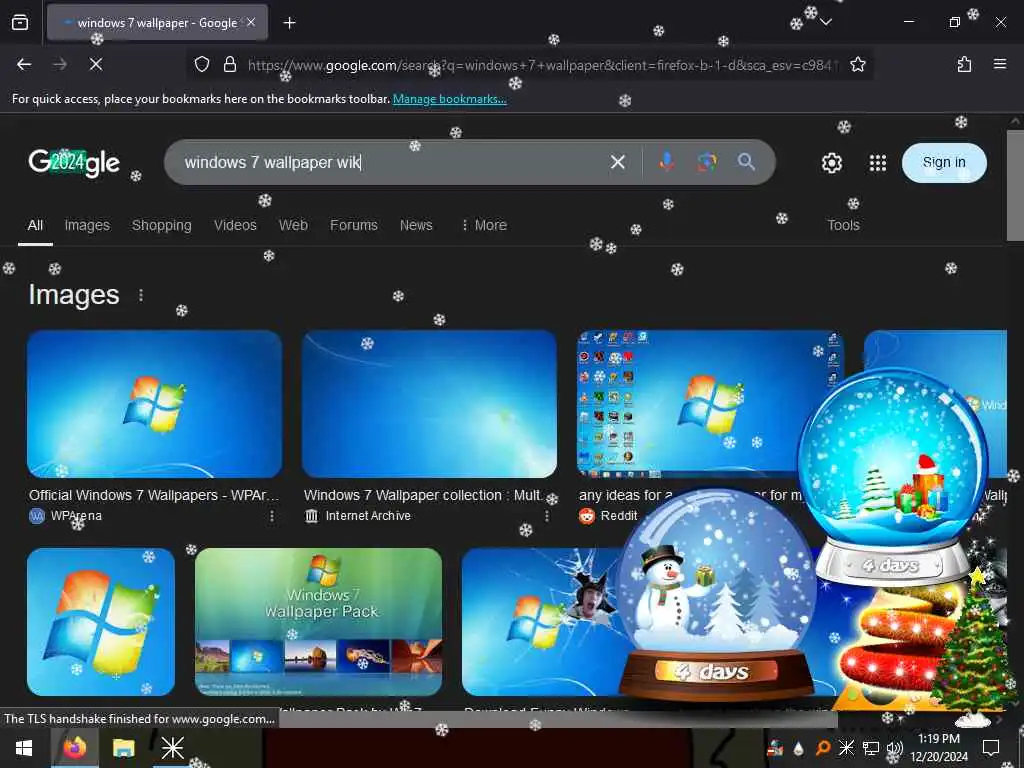Viewport: 1024px width, 768px height.
Task: Click the Internet Archive source label
Action: tap(368, 516)
